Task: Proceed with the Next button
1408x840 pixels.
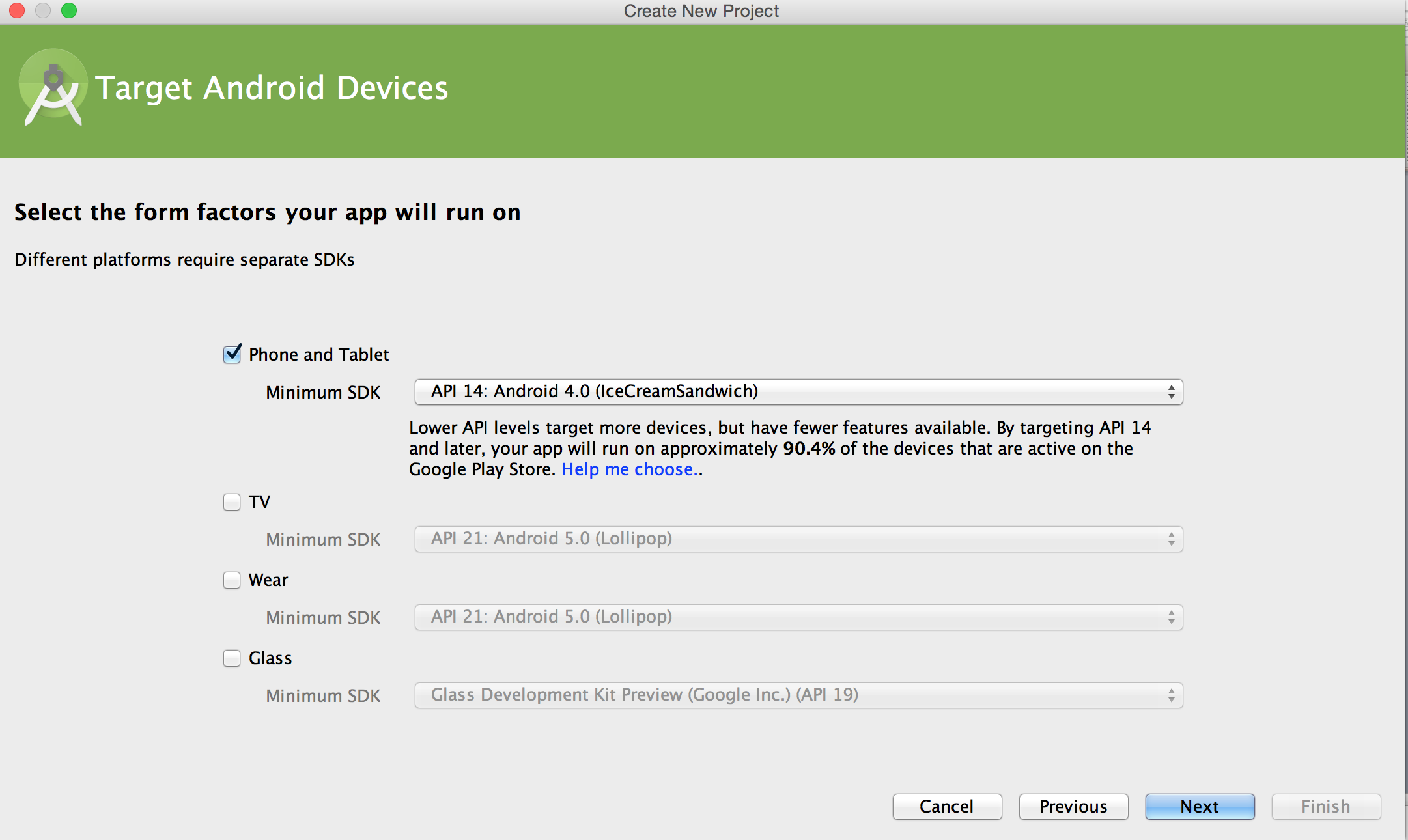Action: pyautogui.click(x=1199, y=807)
